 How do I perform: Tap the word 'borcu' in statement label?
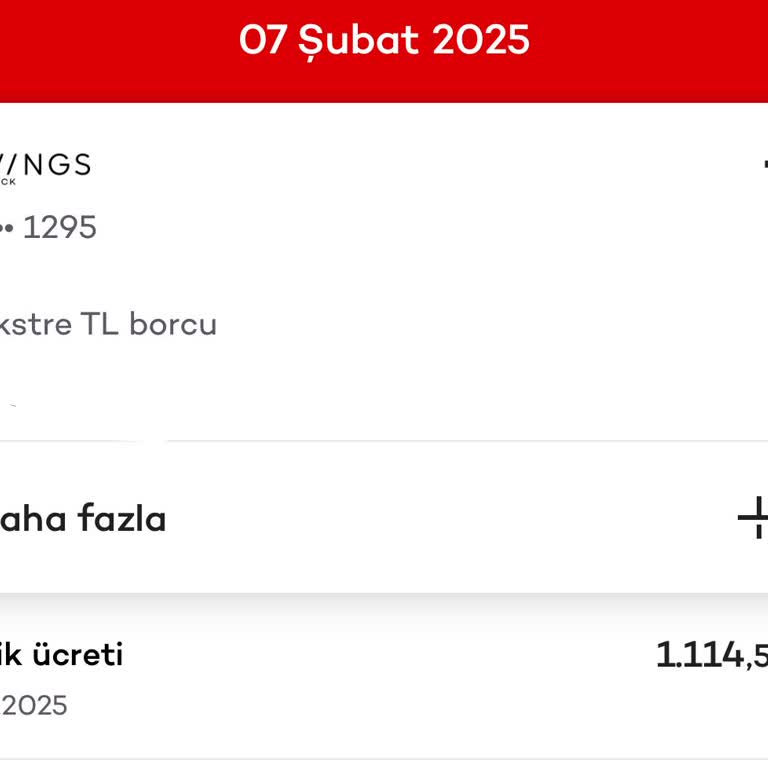[173, 325]
